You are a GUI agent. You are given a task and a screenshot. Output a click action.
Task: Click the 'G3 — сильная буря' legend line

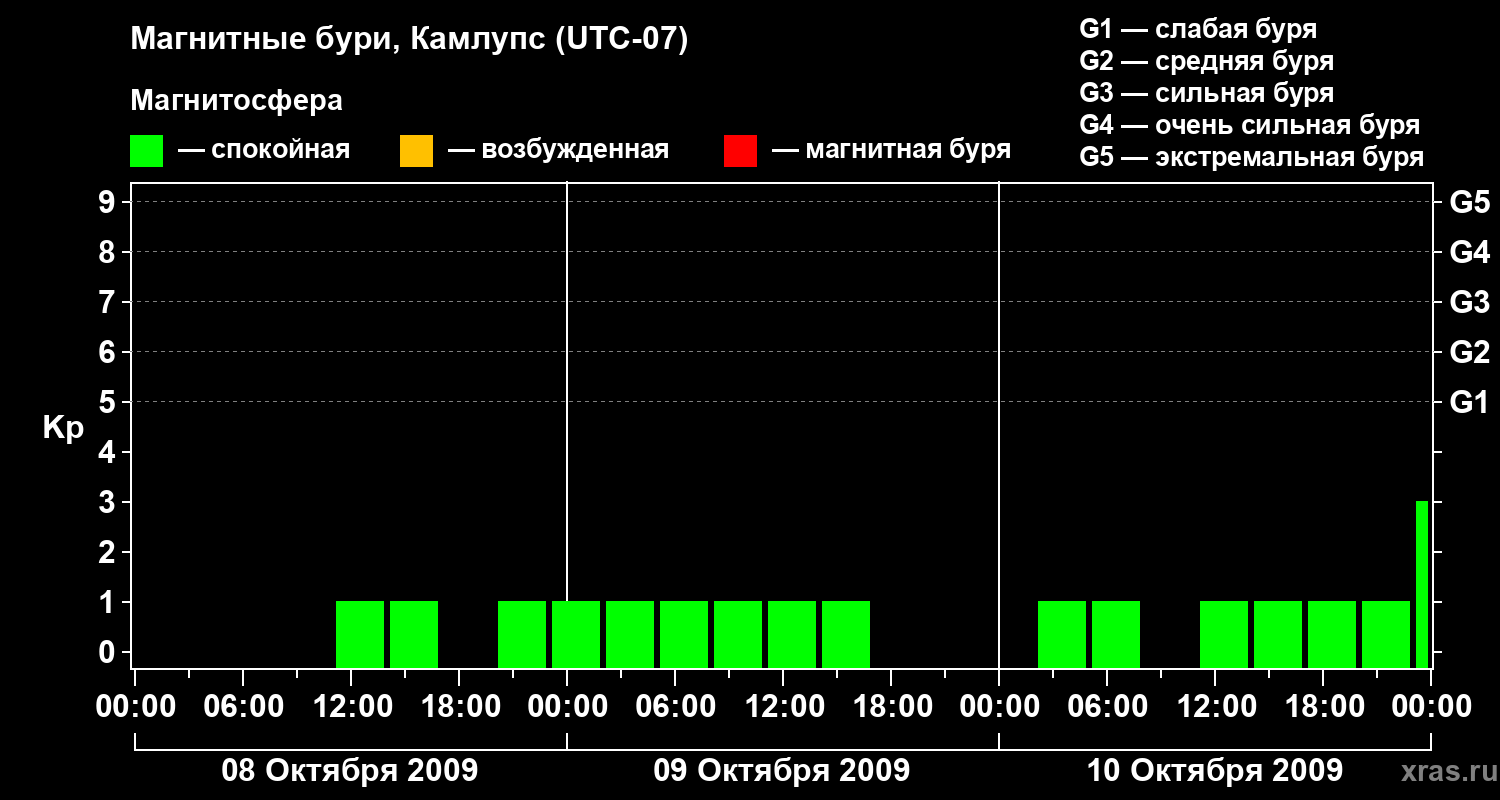[x=1207, y=93]
